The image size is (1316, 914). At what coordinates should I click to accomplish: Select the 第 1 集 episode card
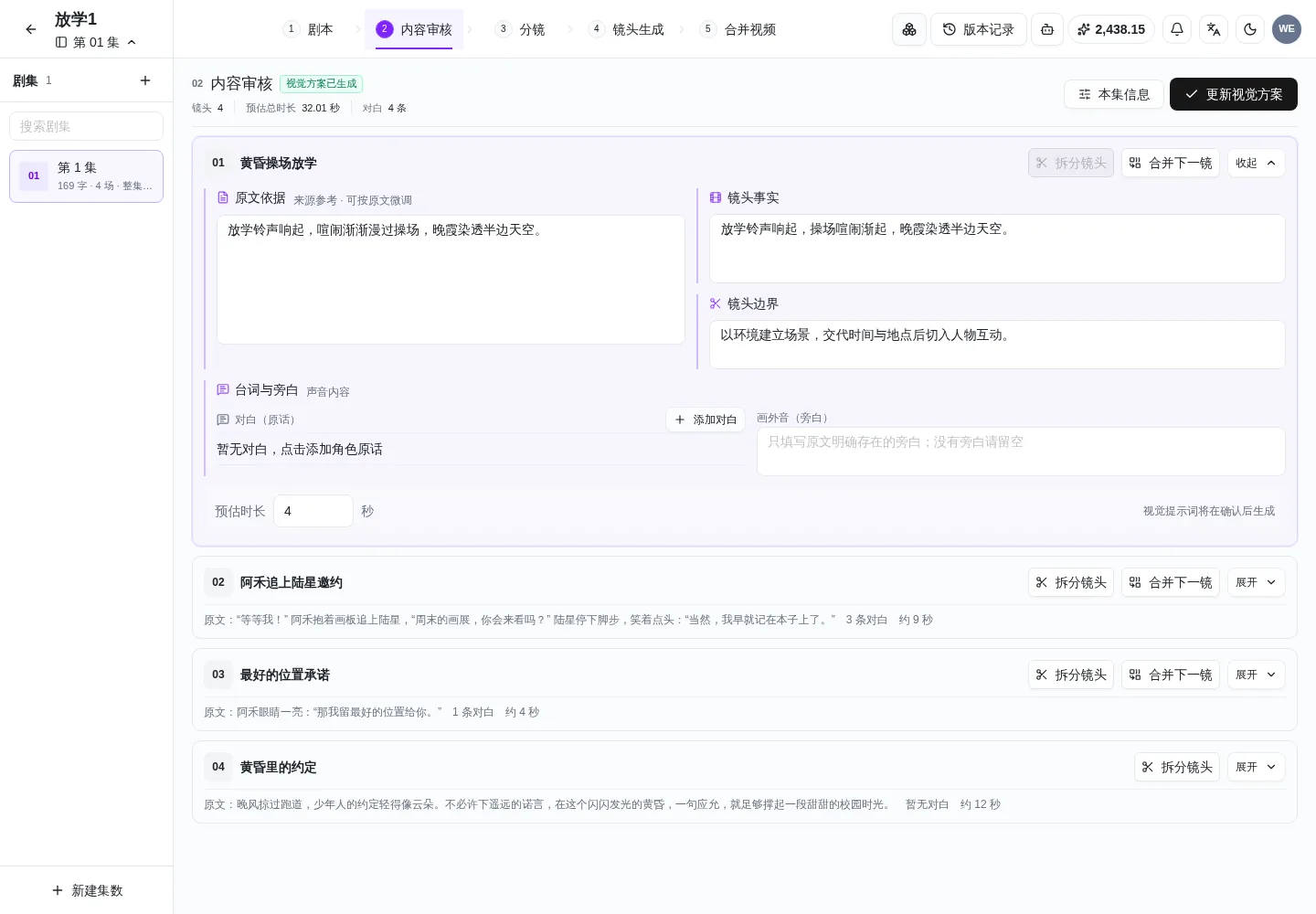coord(87,176)
